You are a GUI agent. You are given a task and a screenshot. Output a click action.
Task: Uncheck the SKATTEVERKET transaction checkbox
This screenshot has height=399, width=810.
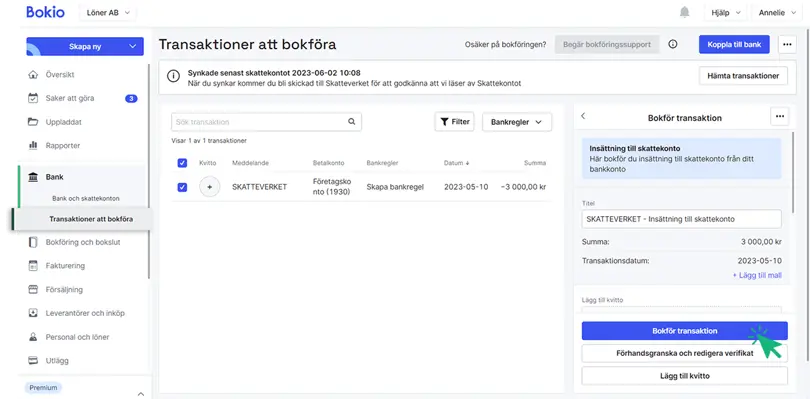182,187
